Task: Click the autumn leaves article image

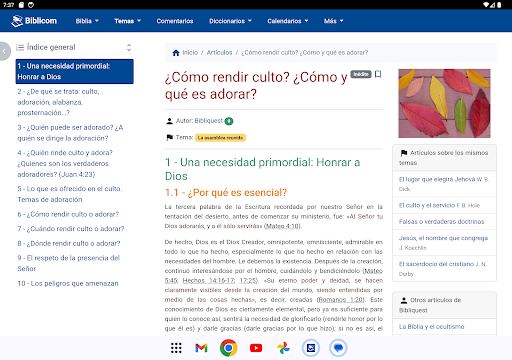Action: 444,103
